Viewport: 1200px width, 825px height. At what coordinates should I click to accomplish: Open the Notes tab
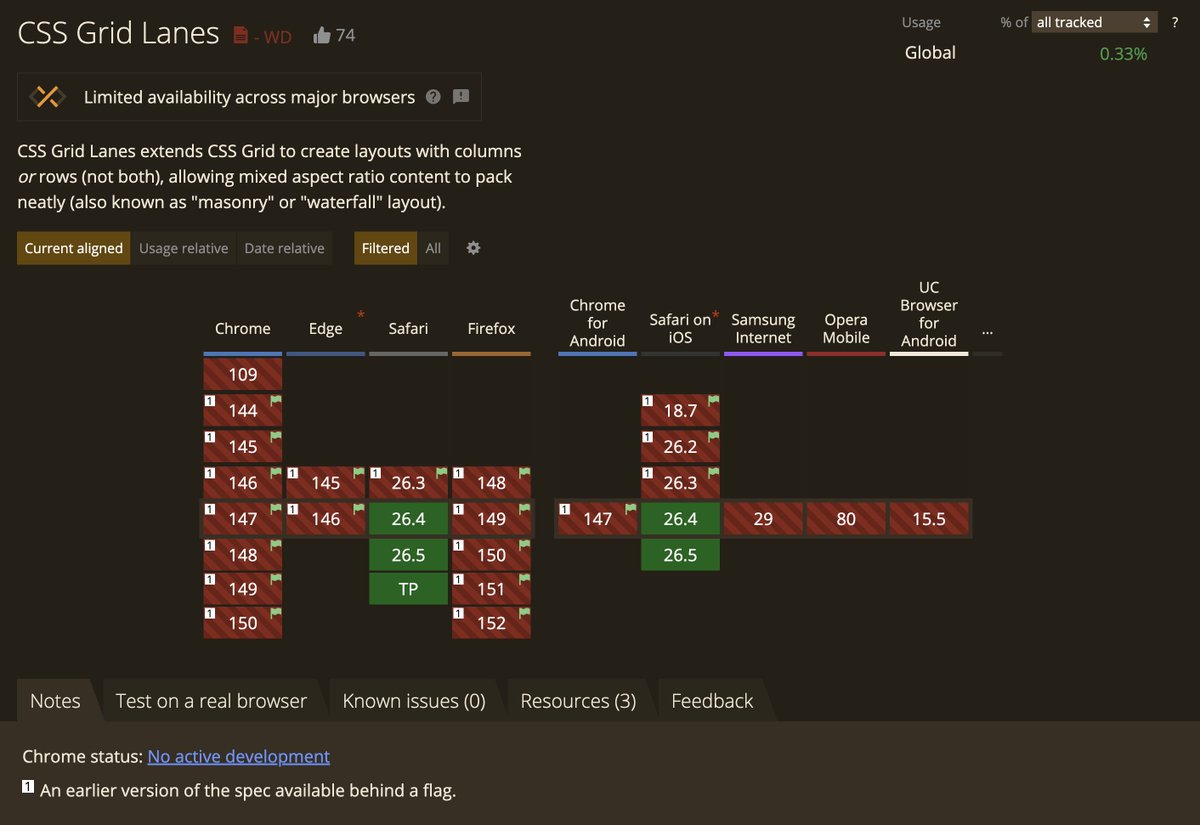pos(55,701)
